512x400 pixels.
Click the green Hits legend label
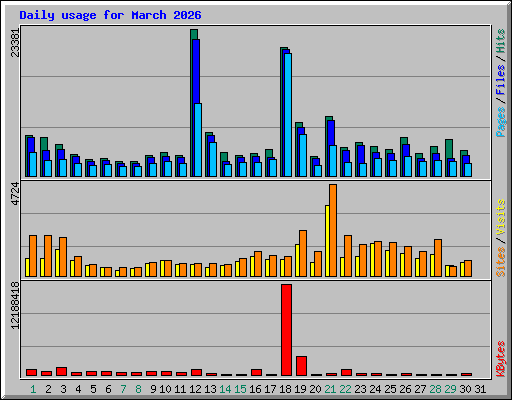[500, 41]
